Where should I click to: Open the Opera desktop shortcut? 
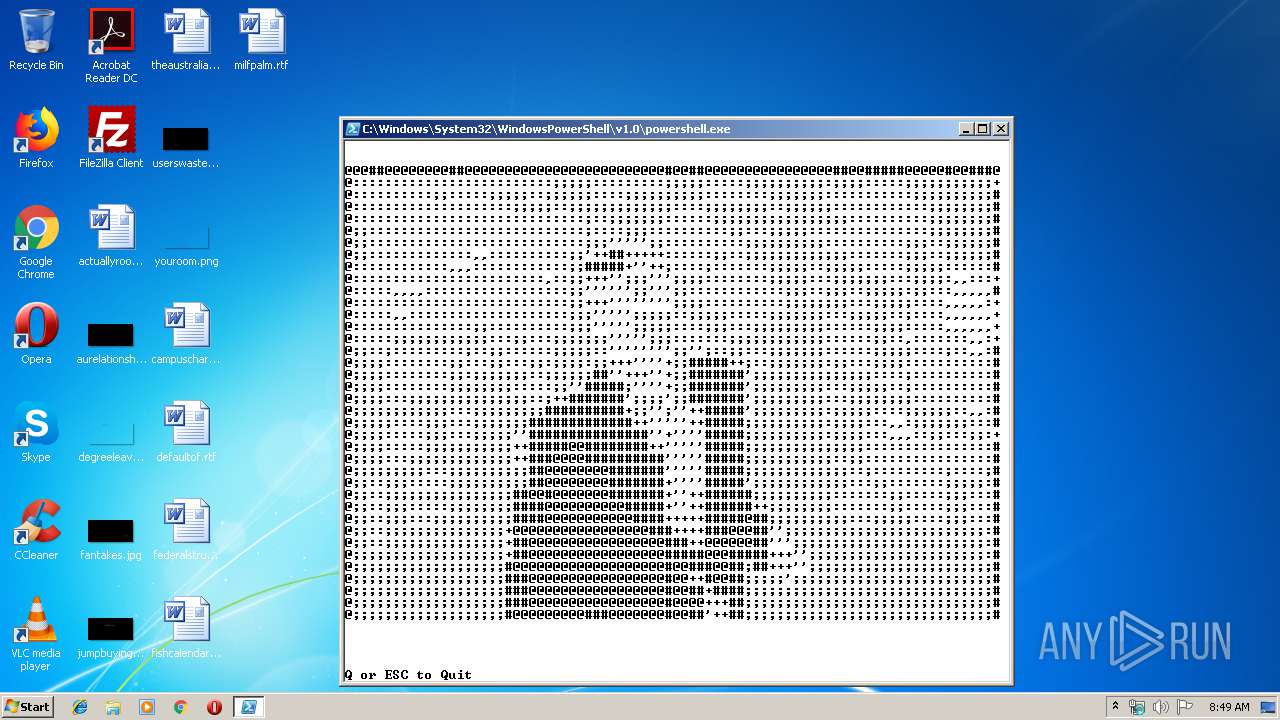36,334
